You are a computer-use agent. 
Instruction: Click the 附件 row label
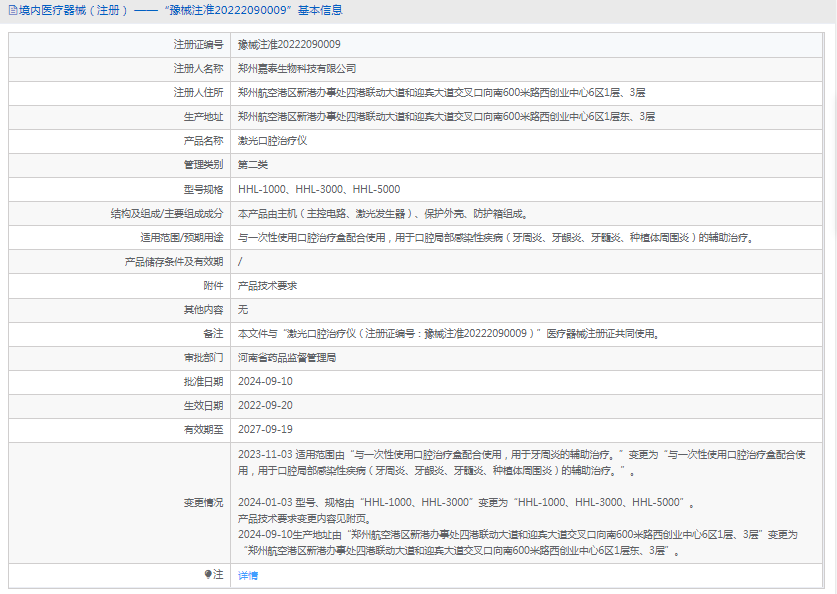point(213,286)
